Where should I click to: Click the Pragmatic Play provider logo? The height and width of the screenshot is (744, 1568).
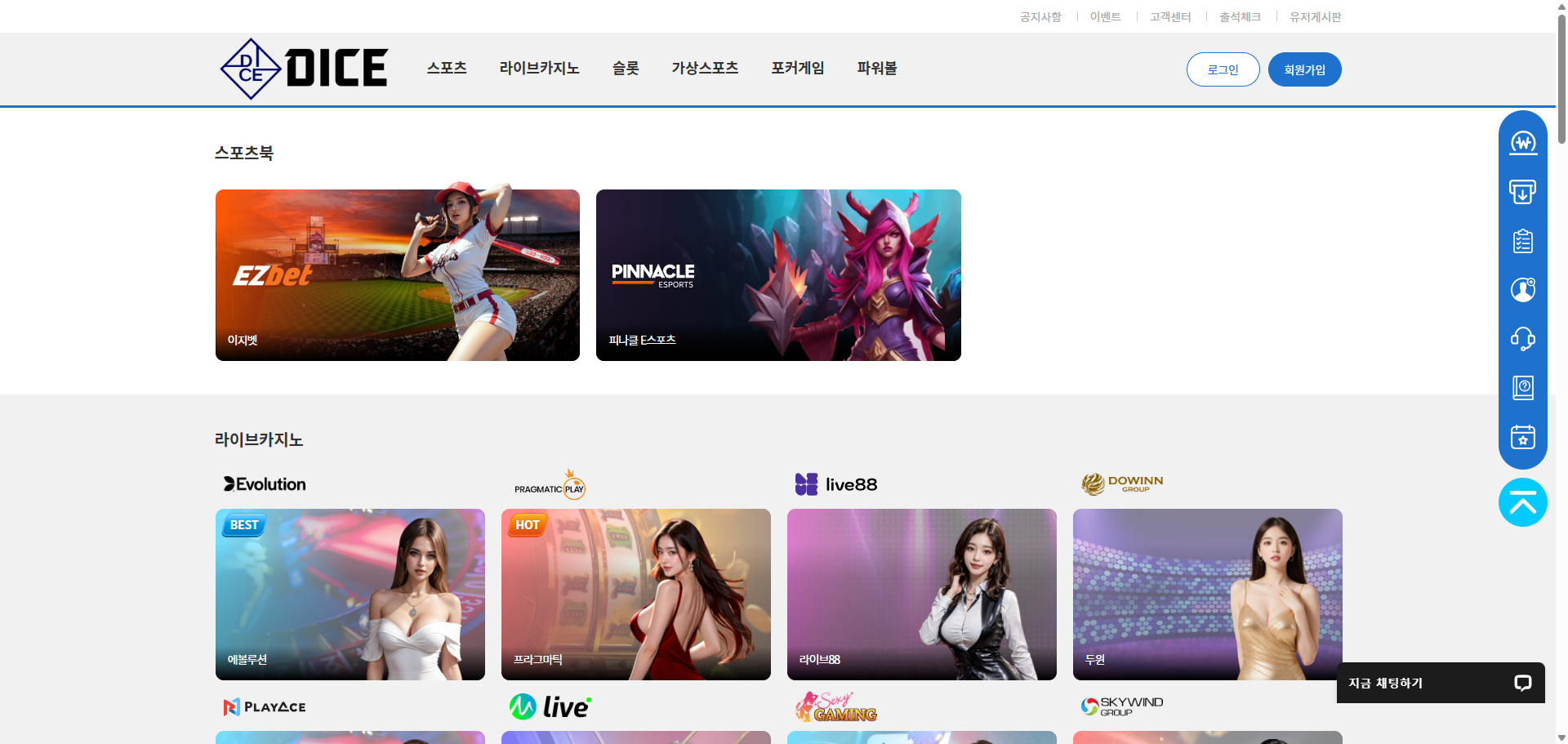[x=550, y=485]
